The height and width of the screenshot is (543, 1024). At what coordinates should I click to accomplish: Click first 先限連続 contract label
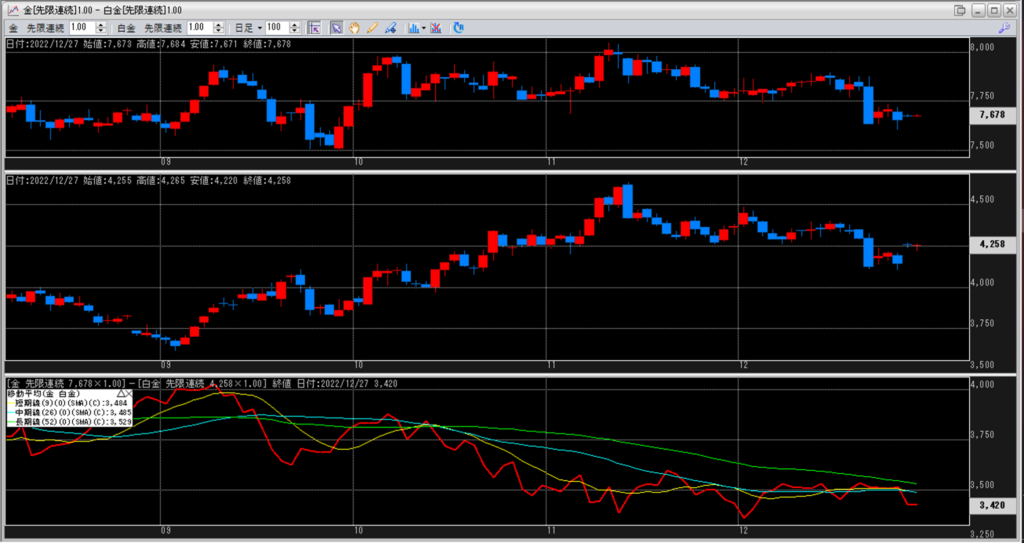tap(46, 28)
